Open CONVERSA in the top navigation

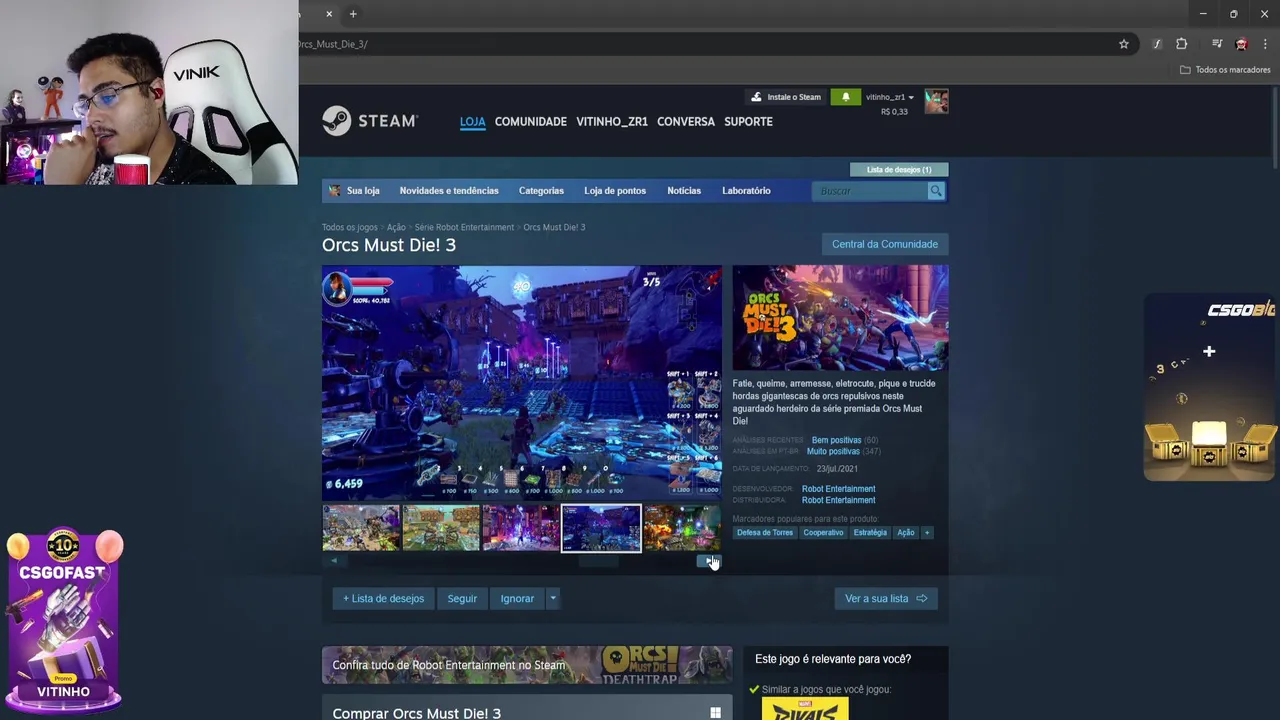[686, 122]
